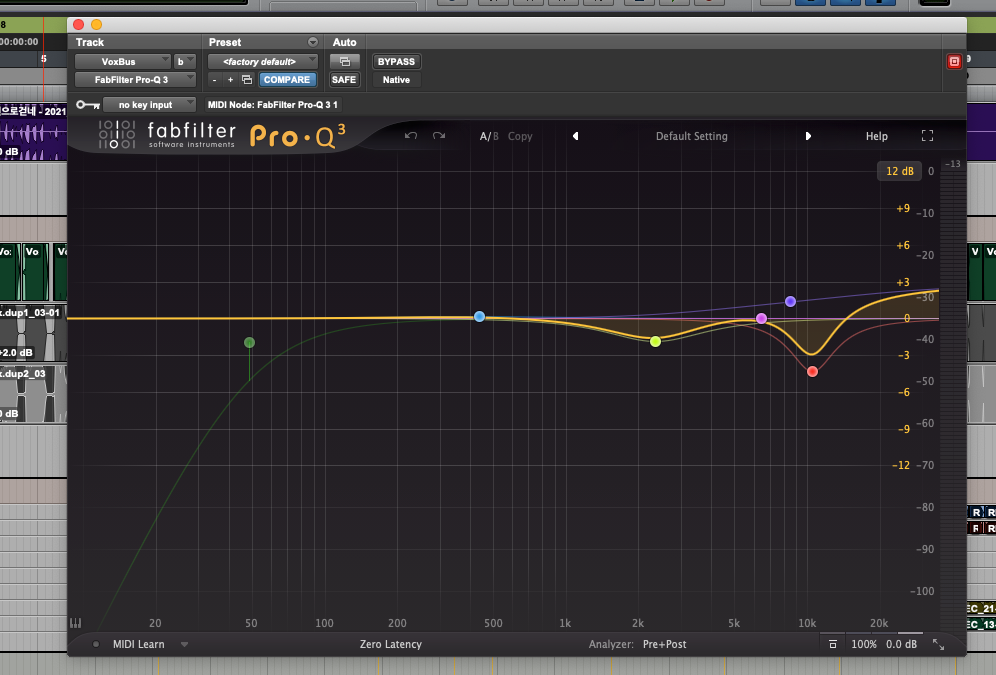Select the green low-cut band dot

click(250, 342)
